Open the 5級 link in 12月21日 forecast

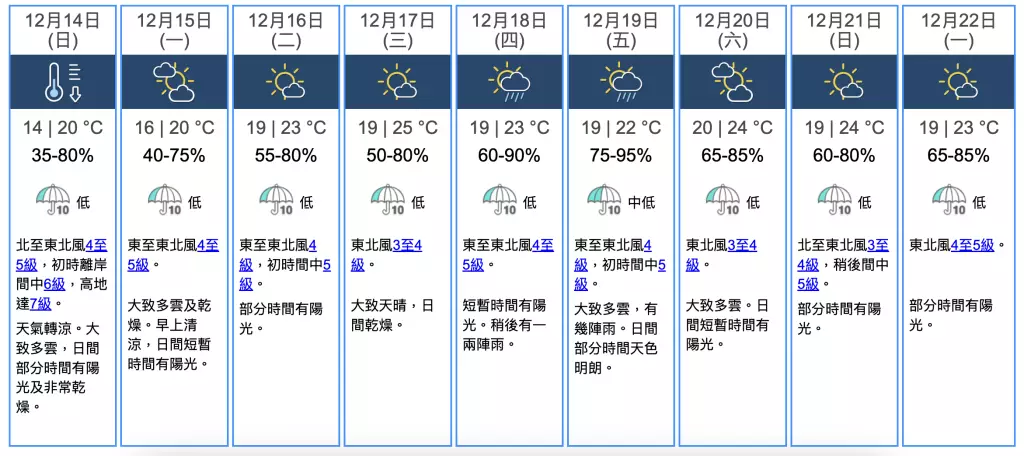coord(808,284)
